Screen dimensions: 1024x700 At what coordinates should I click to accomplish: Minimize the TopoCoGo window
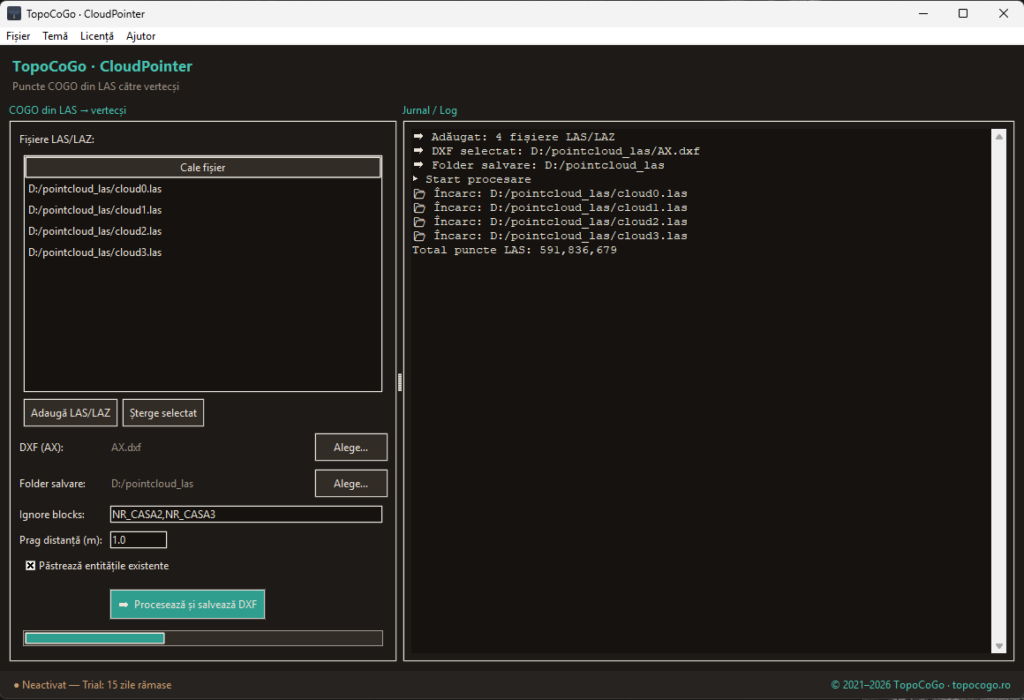coord(923,13)
